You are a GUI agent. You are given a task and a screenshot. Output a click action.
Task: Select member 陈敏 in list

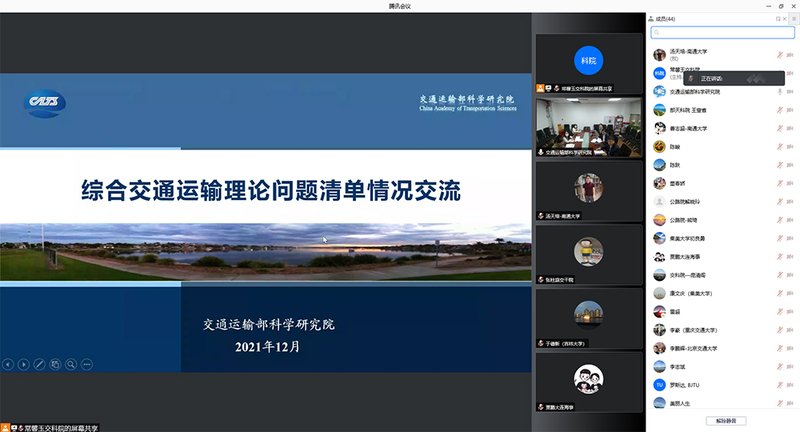pos(722,146)
